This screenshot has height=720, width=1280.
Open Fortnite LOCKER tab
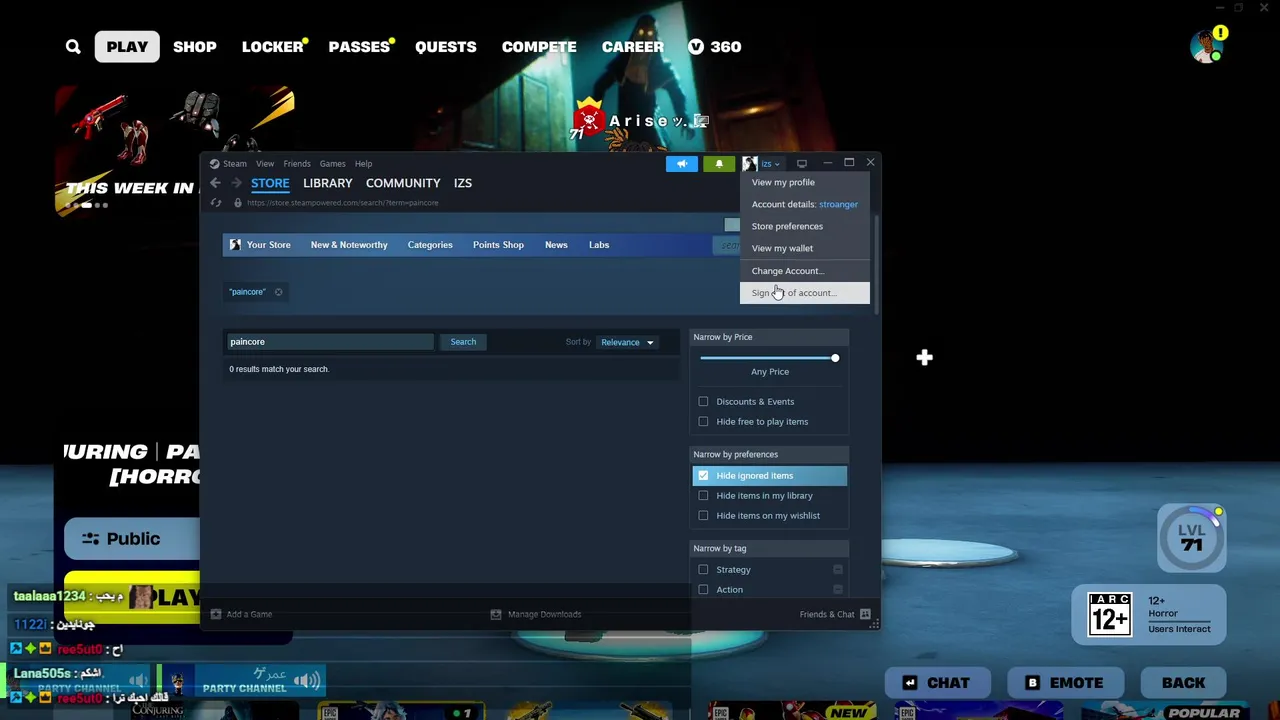[x=273, y=47]
